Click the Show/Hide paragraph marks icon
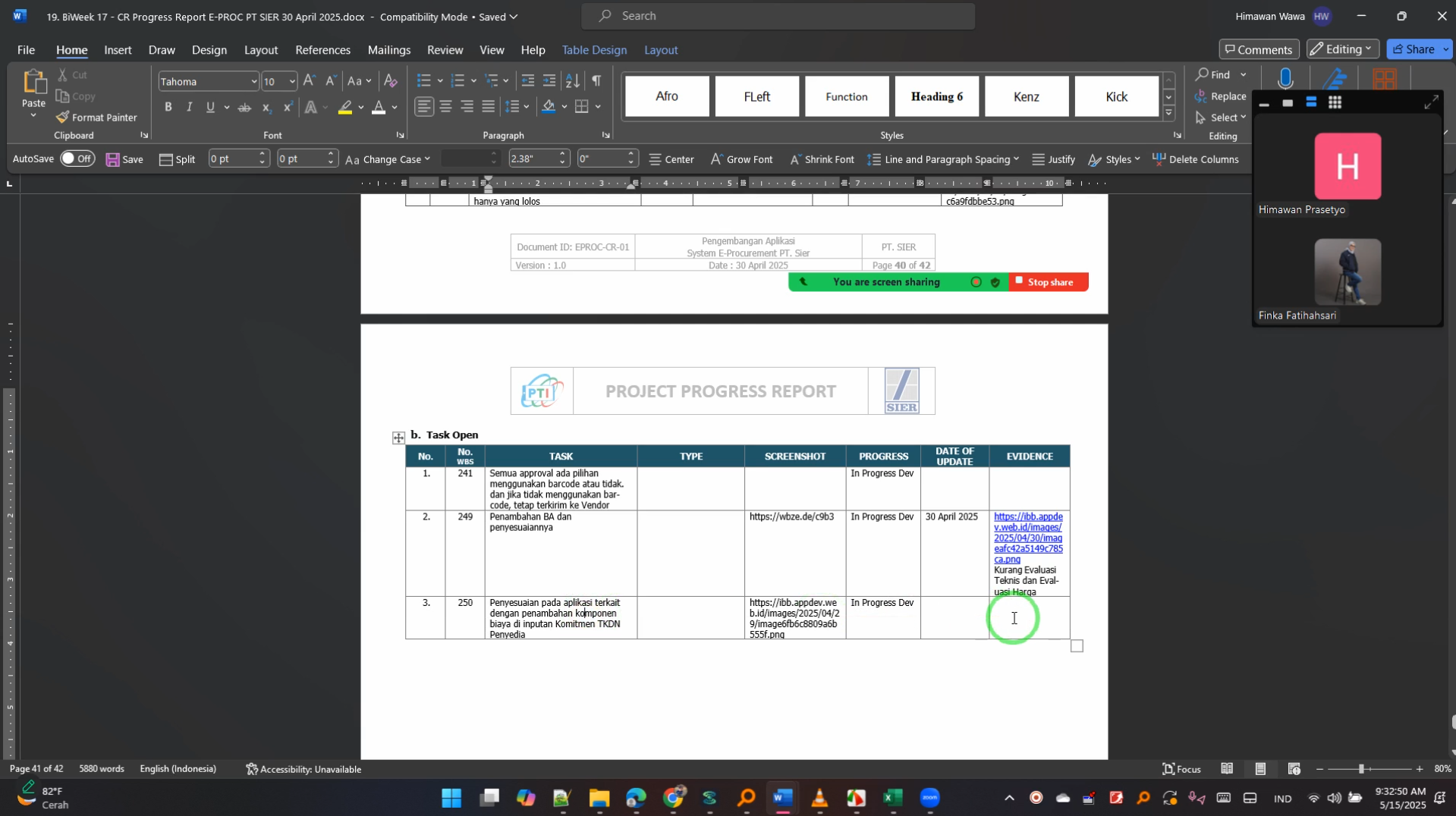Viewport: 1456px width, 816px height. [596, 80]
